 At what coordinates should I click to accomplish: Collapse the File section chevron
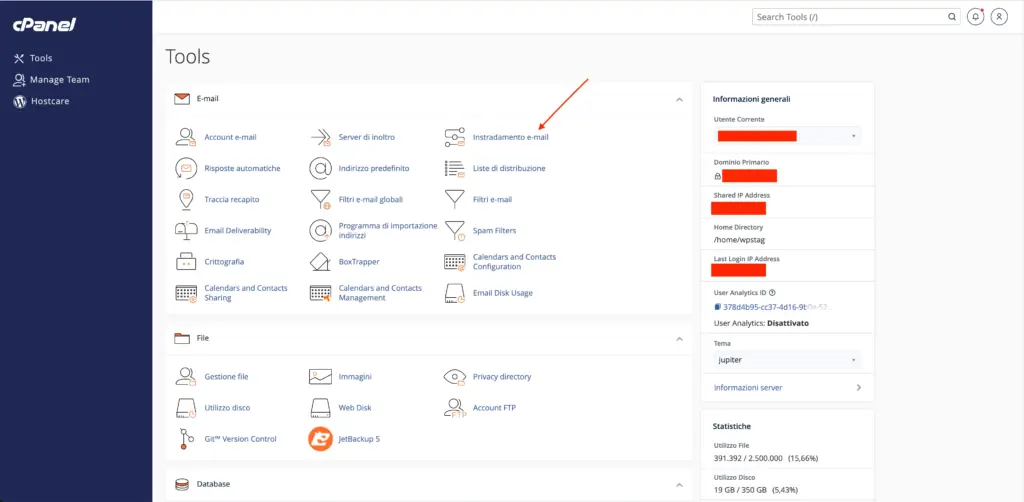point(679,339)
